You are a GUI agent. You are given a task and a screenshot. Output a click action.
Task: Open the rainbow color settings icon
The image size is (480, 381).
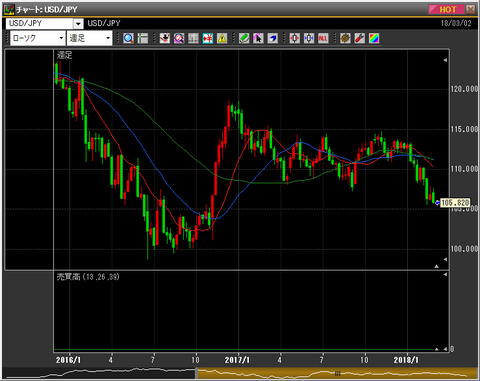tap(374, 38)
